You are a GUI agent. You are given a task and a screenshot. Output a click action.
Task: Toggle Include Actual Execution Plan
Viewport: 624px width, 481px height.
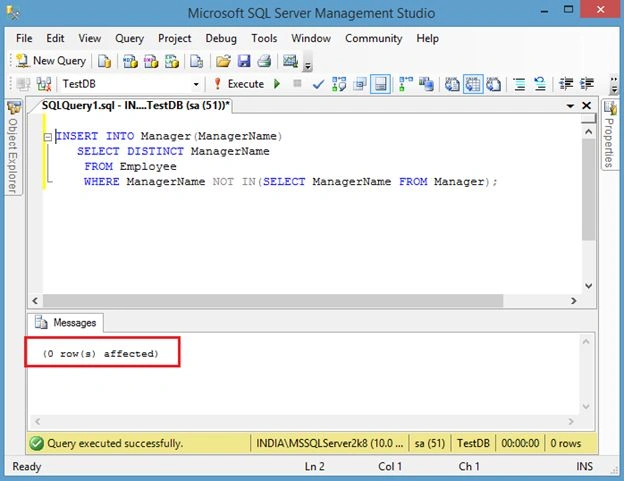point(406,84)
